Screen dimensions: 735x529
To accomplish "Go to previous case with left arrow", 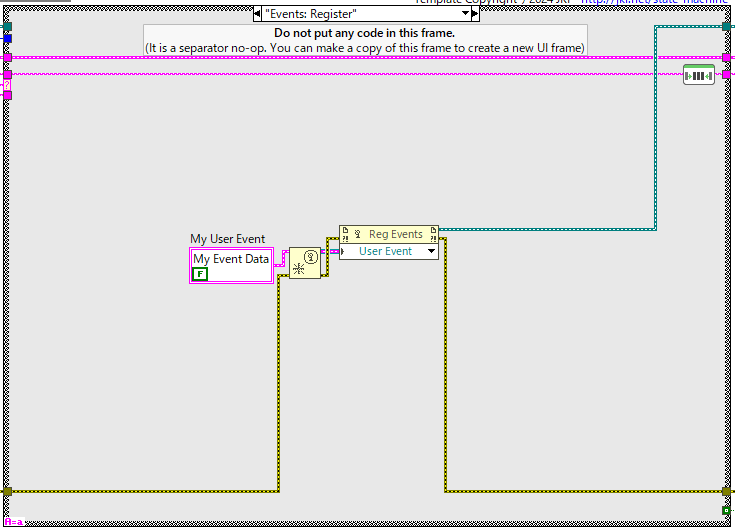I will (257, 14).
